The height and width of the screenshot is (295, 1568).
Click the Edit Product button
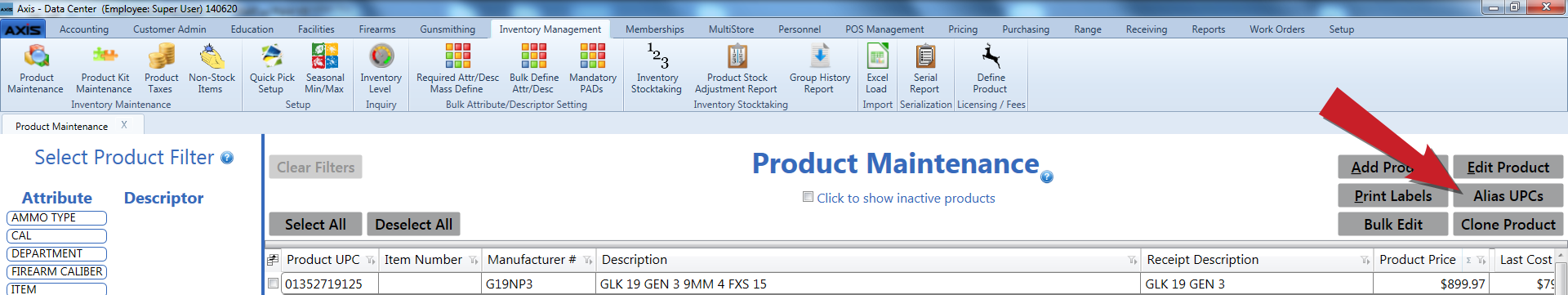pyautogui.click(x=1508, y=168)
